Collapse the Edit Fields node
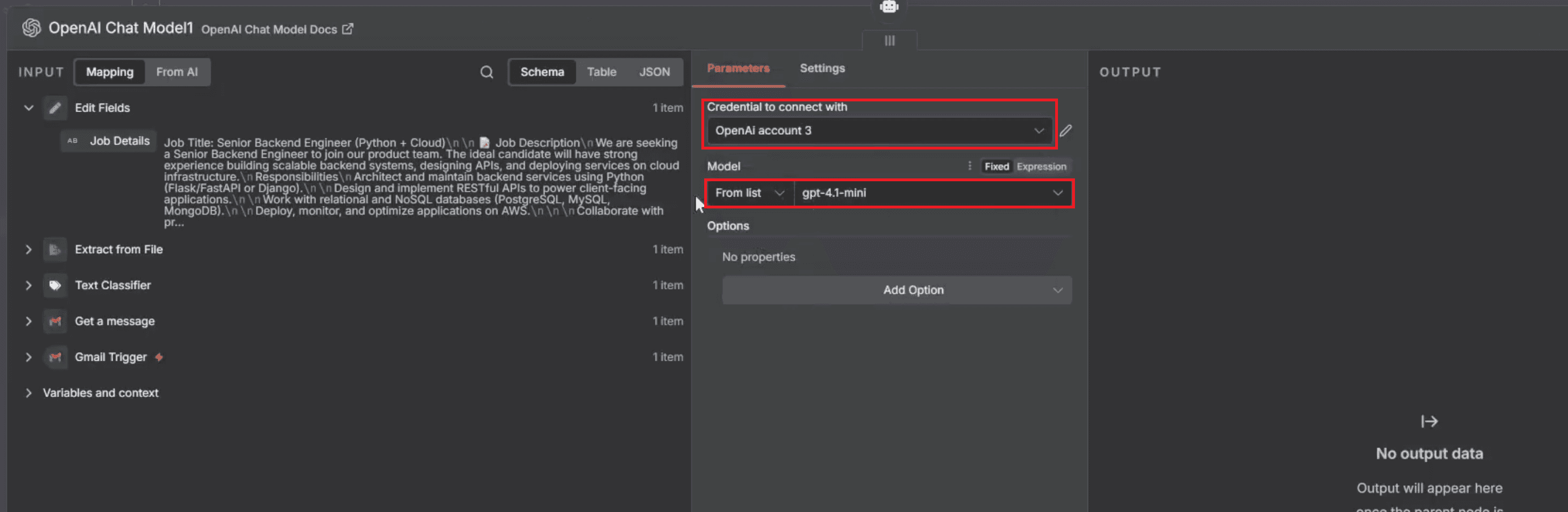This screenshot has height=512, width=1568. (x=29, y=108)
